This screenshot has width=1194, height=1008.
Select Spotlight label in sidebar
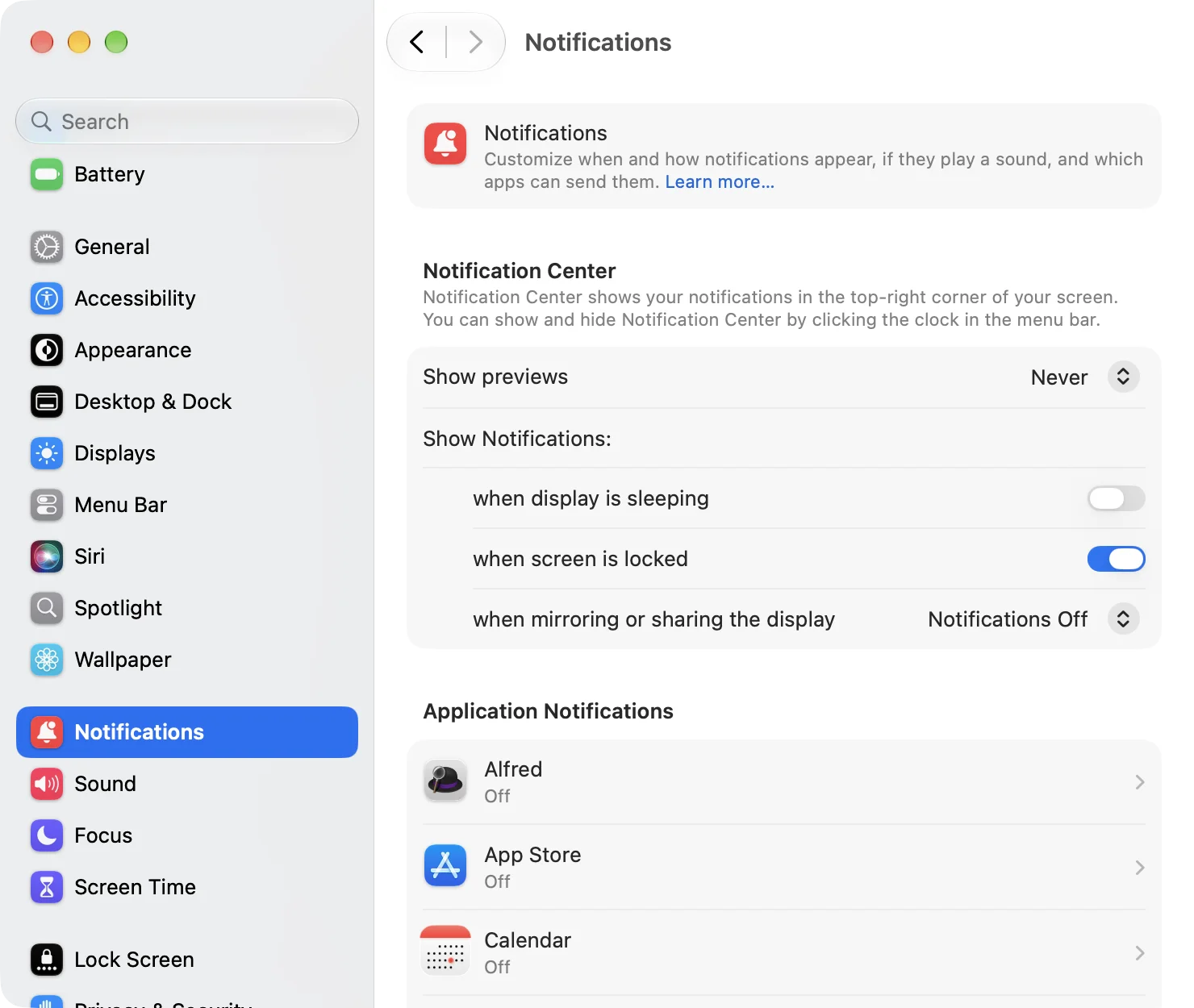click(118, 608)
